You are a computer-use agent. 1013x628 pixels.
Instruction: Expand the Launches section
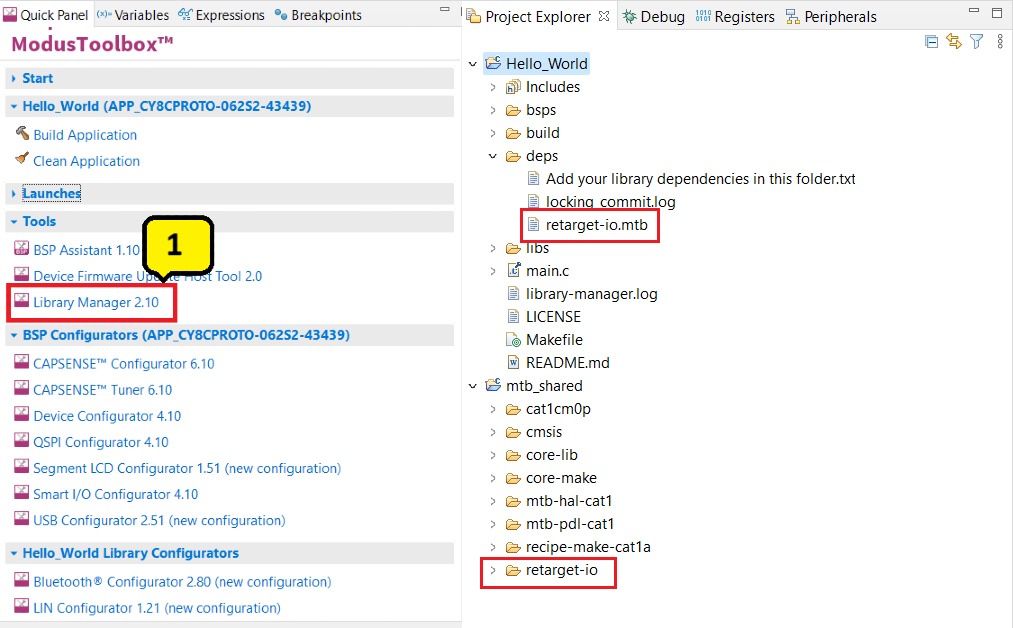(14, 193)
